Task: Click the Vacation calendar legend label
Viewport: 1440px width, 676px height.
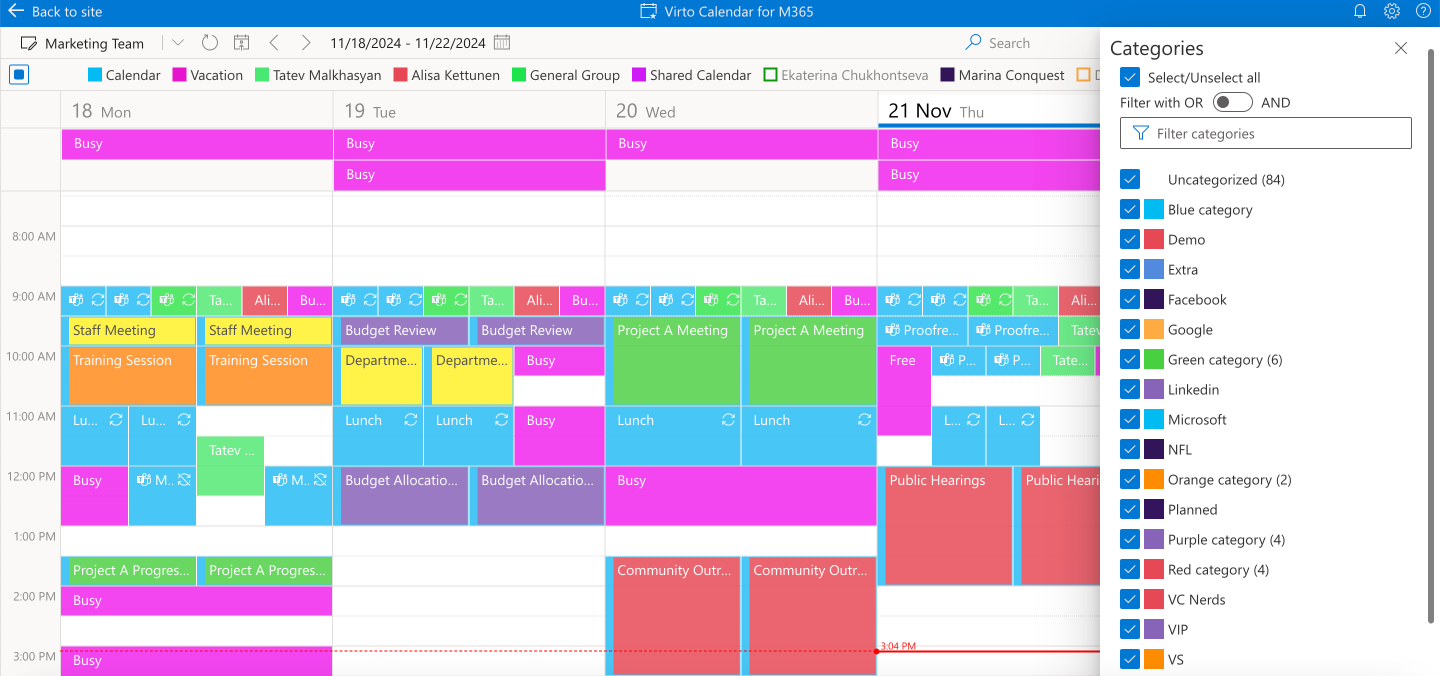Action: point(216,74)
